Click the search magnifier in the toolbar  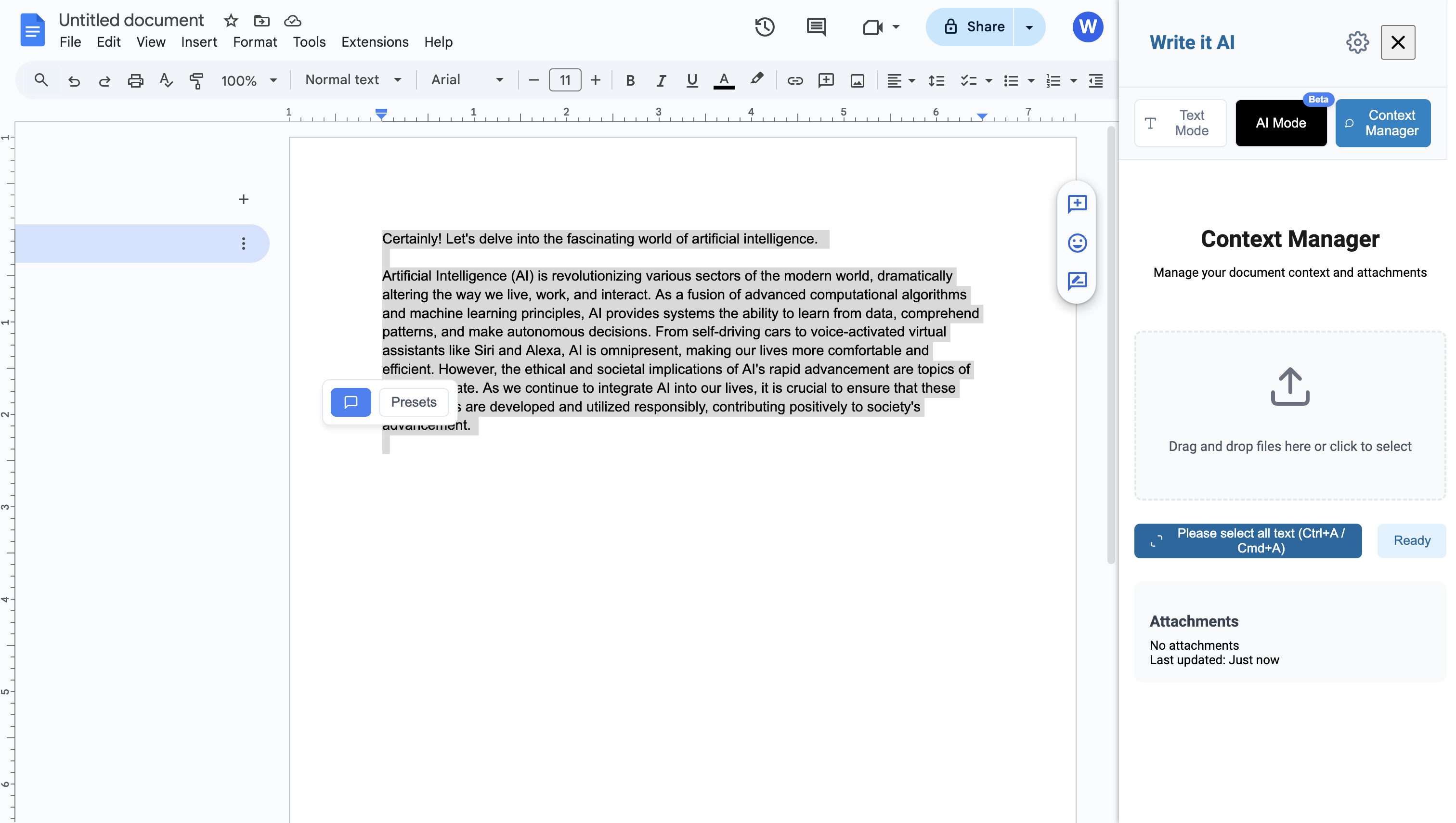pos(41,80)
